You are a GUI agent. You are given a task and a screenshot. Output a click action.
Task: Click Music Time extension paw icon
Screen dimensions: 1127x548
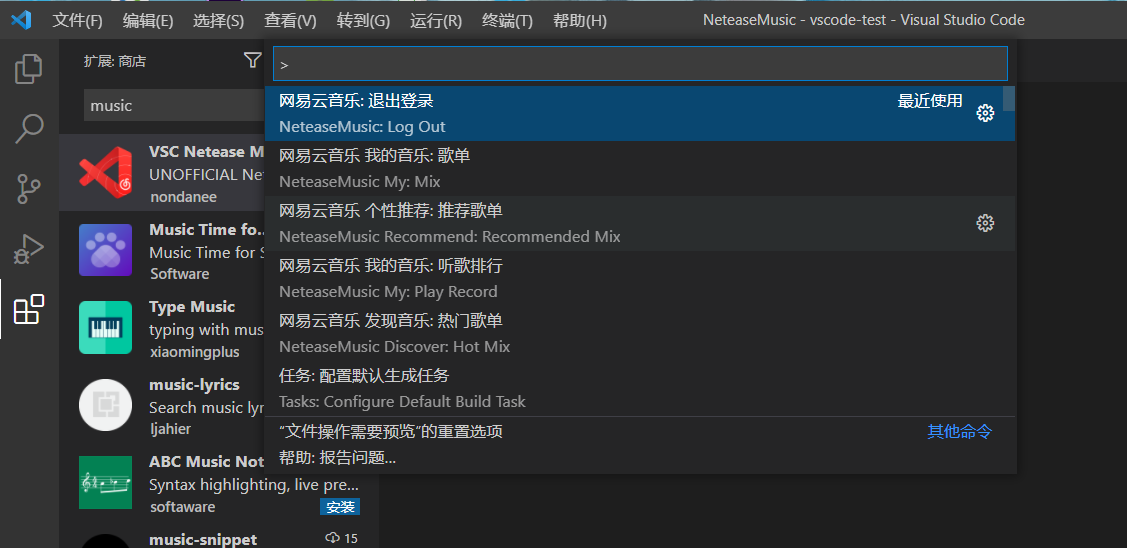106,250
